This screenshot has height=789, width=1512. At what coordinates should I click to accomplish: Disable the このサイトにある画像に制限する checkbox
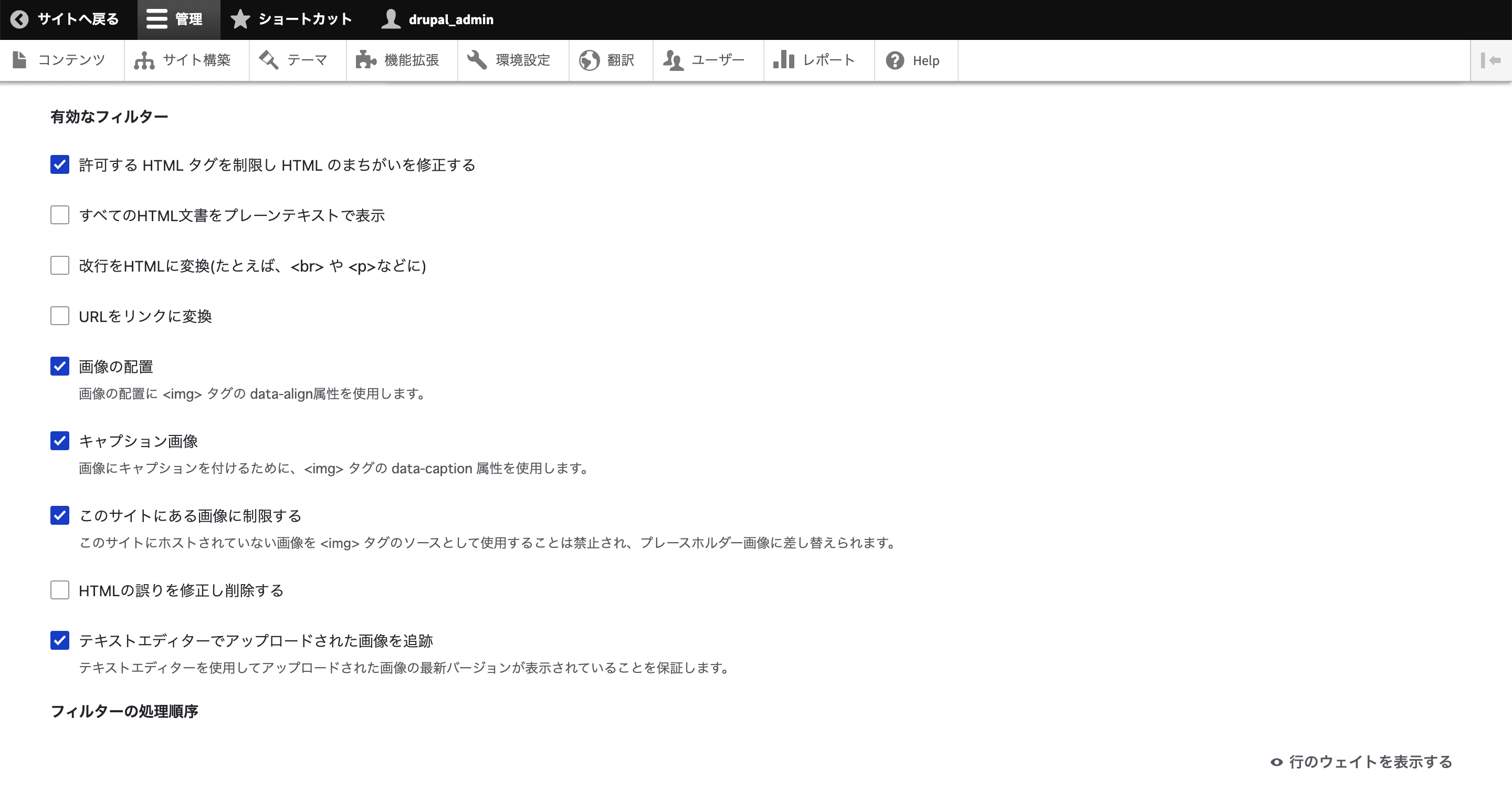click(x=59, y=515)
